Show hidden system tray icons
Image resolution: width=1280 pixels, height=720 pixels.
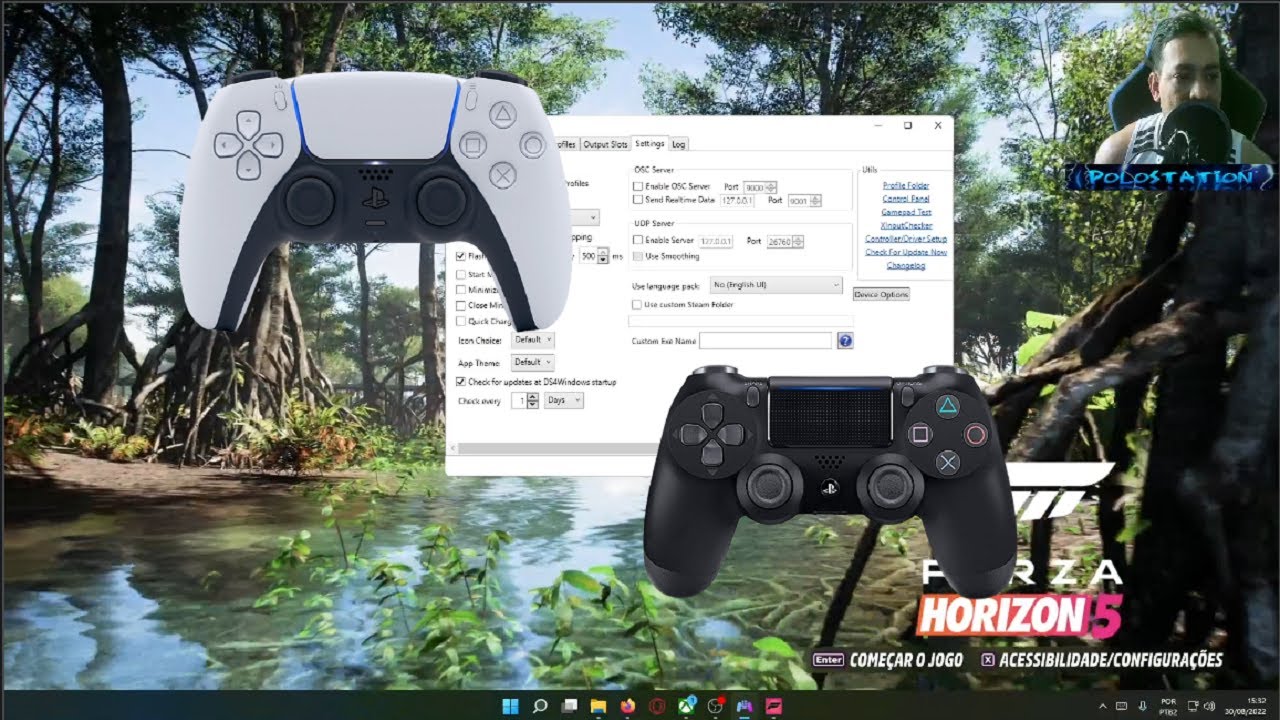click(1103, 706)
